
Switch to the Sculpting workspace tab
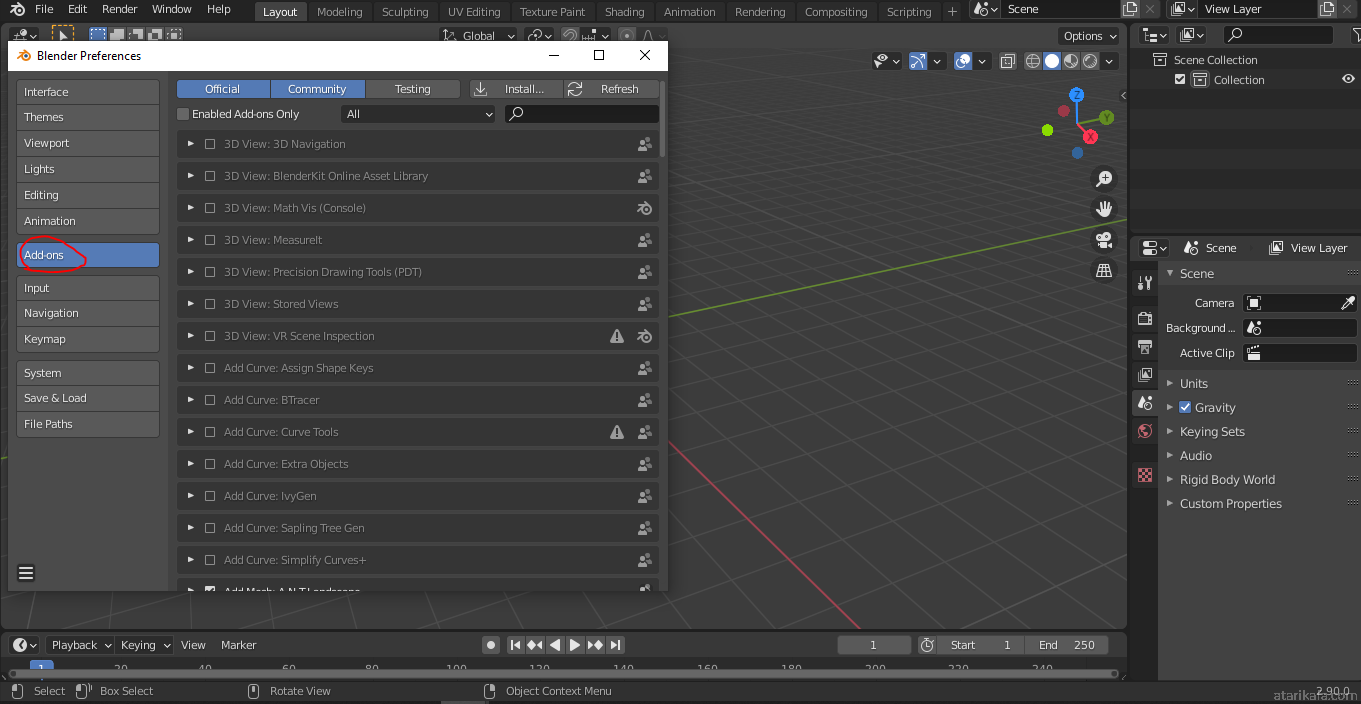click(x=405, y=12)
